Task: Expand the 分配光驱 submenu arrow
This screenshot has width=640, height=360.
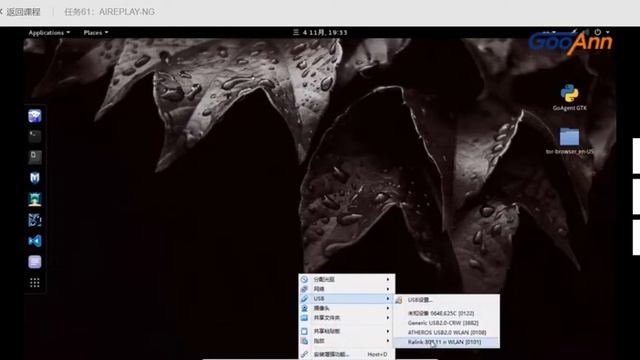Action: [x=388, y=280]
